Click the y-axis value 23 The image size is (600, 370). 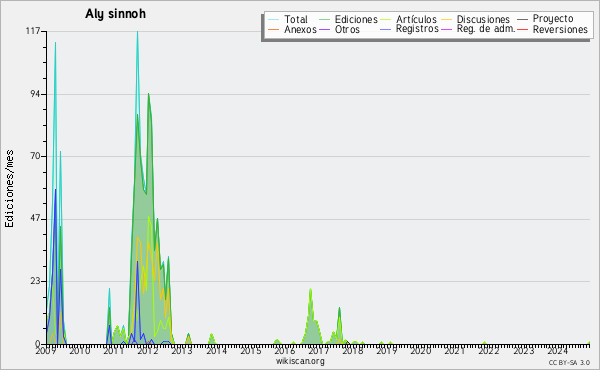pyautogui.click(x=36, y=281)
